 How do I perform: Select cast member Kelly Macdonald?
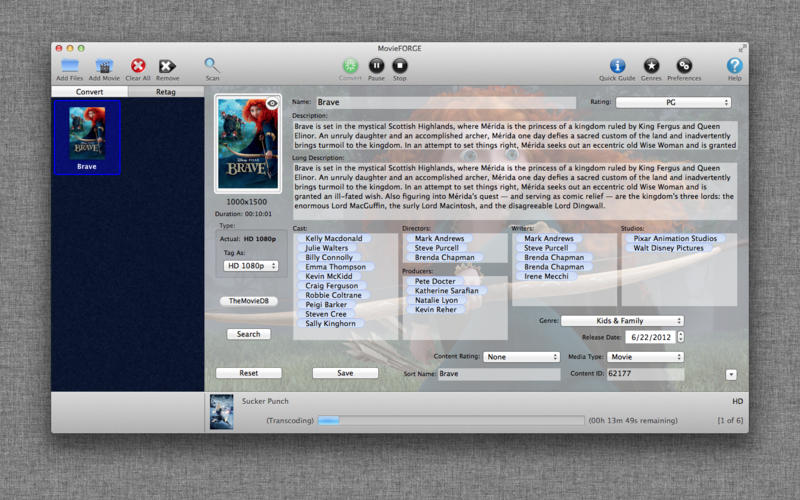334,238
